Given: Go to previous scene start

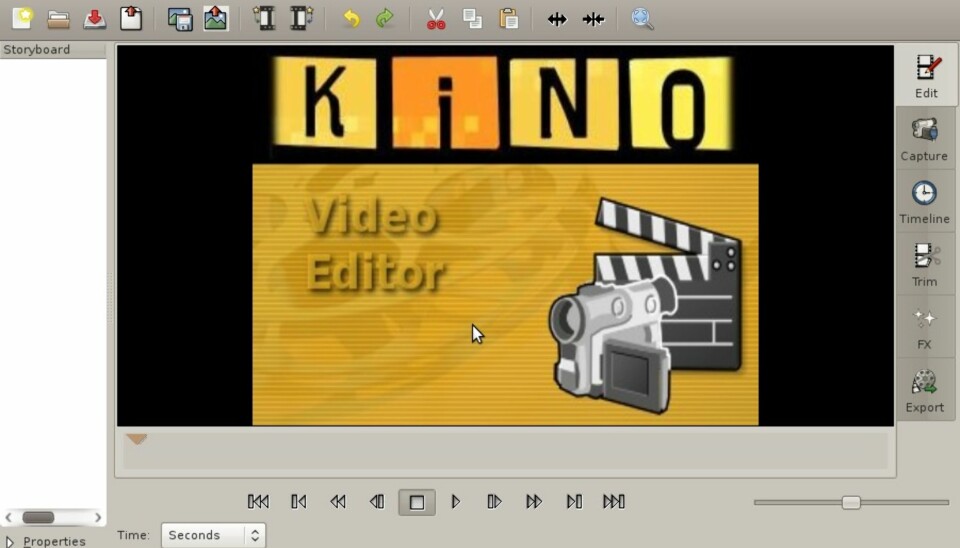Looking at the screenshot, I should [x=298, y=502].
